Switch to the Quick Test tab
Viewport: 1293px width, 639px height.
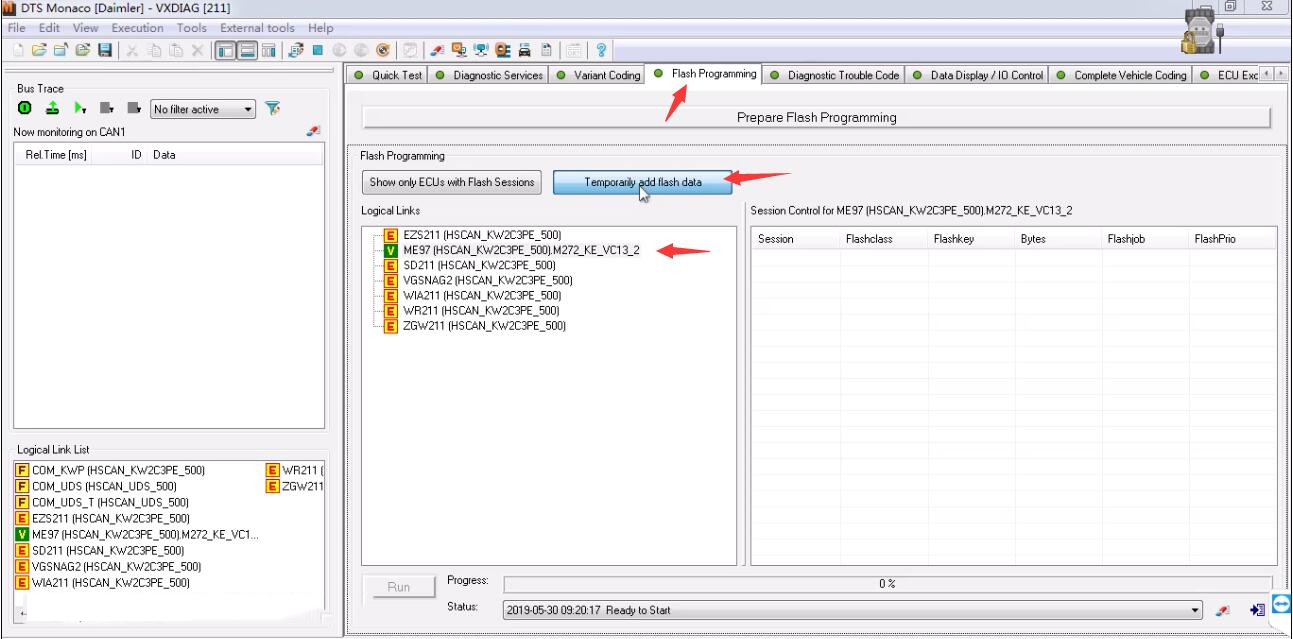[x=389, y=75]
